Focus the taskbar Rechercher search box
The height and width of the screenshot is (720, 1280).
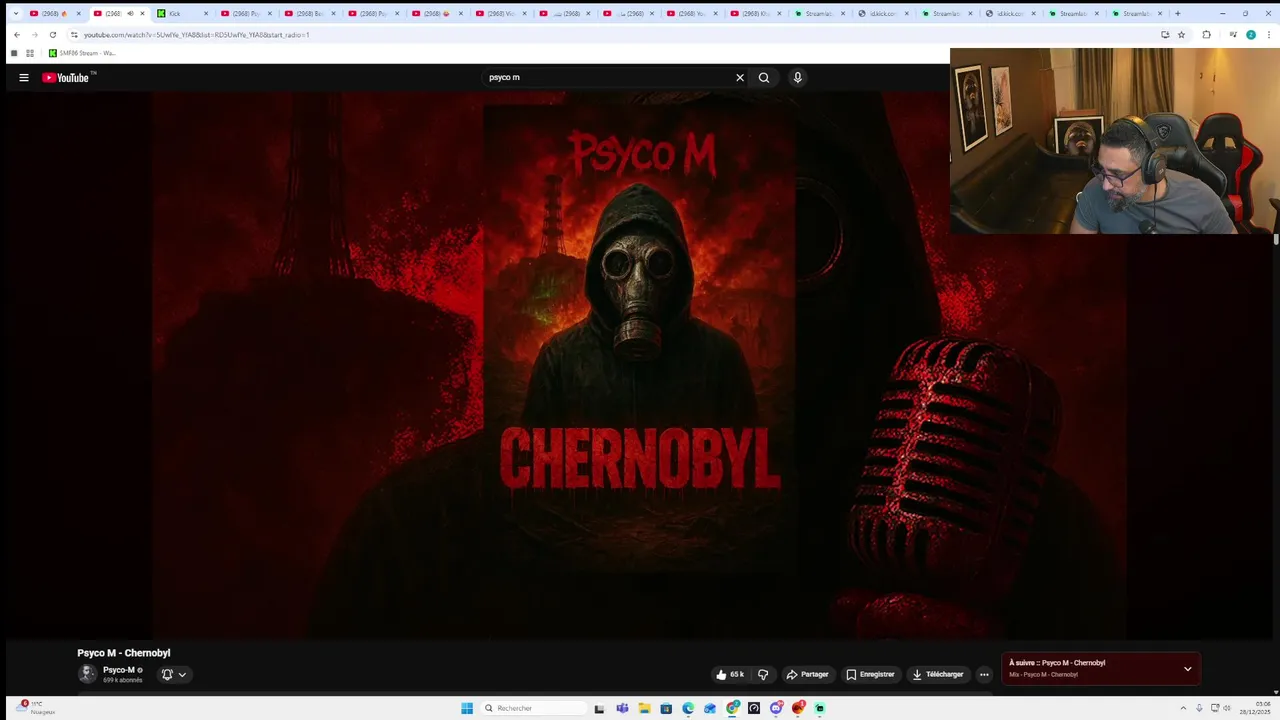coord(533,708)
